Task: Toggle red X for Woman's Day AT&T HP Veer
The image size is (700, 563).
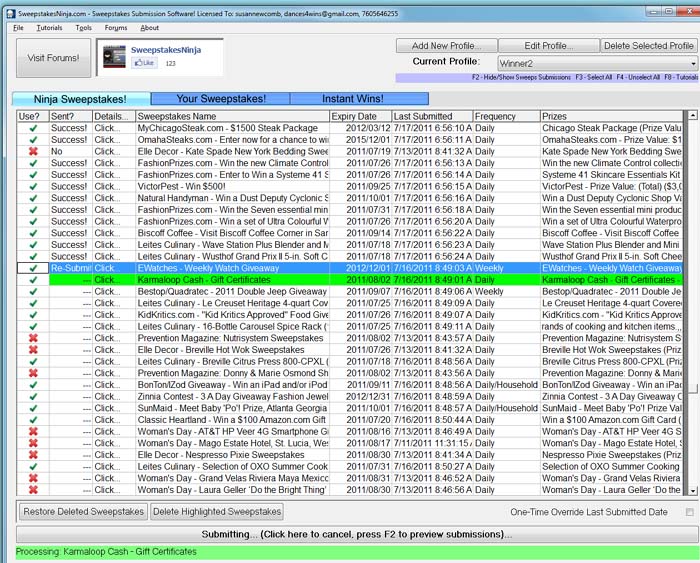Action: point(33,431)
